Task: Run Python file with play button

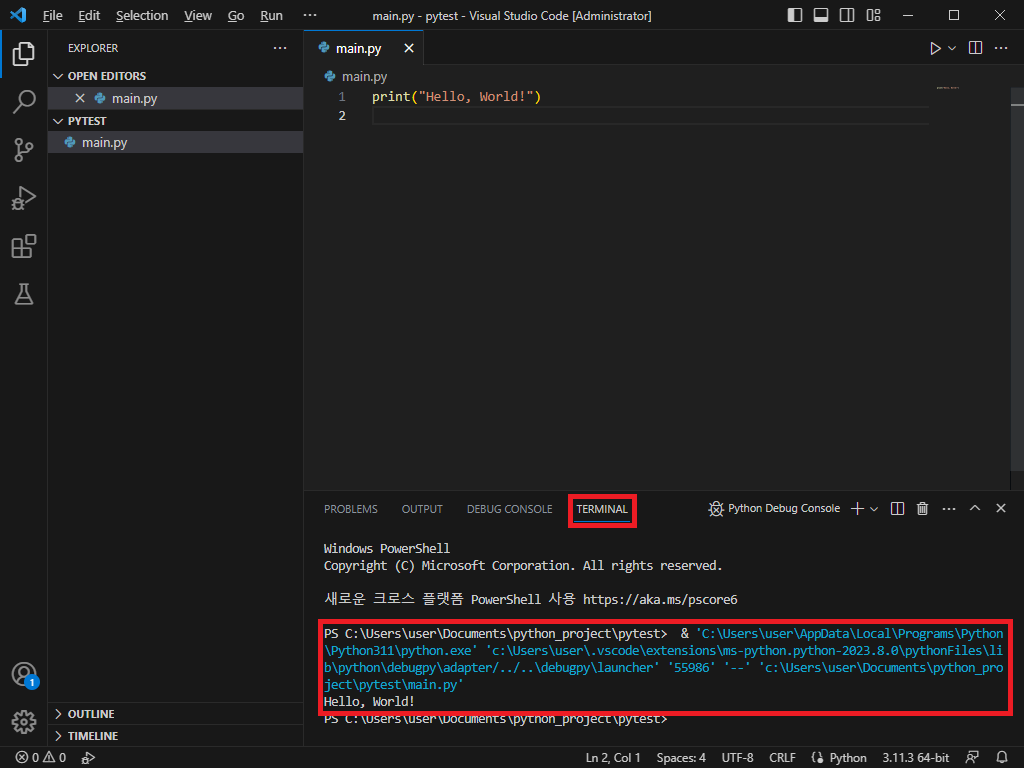Action: (x=935, y=48)
